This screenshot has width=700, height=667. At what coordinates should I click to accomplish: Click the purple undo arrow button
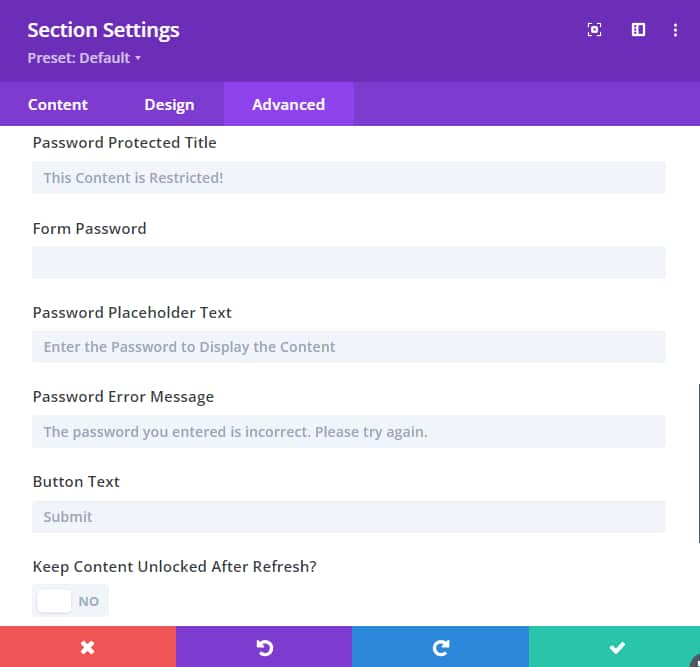[264, 647]
